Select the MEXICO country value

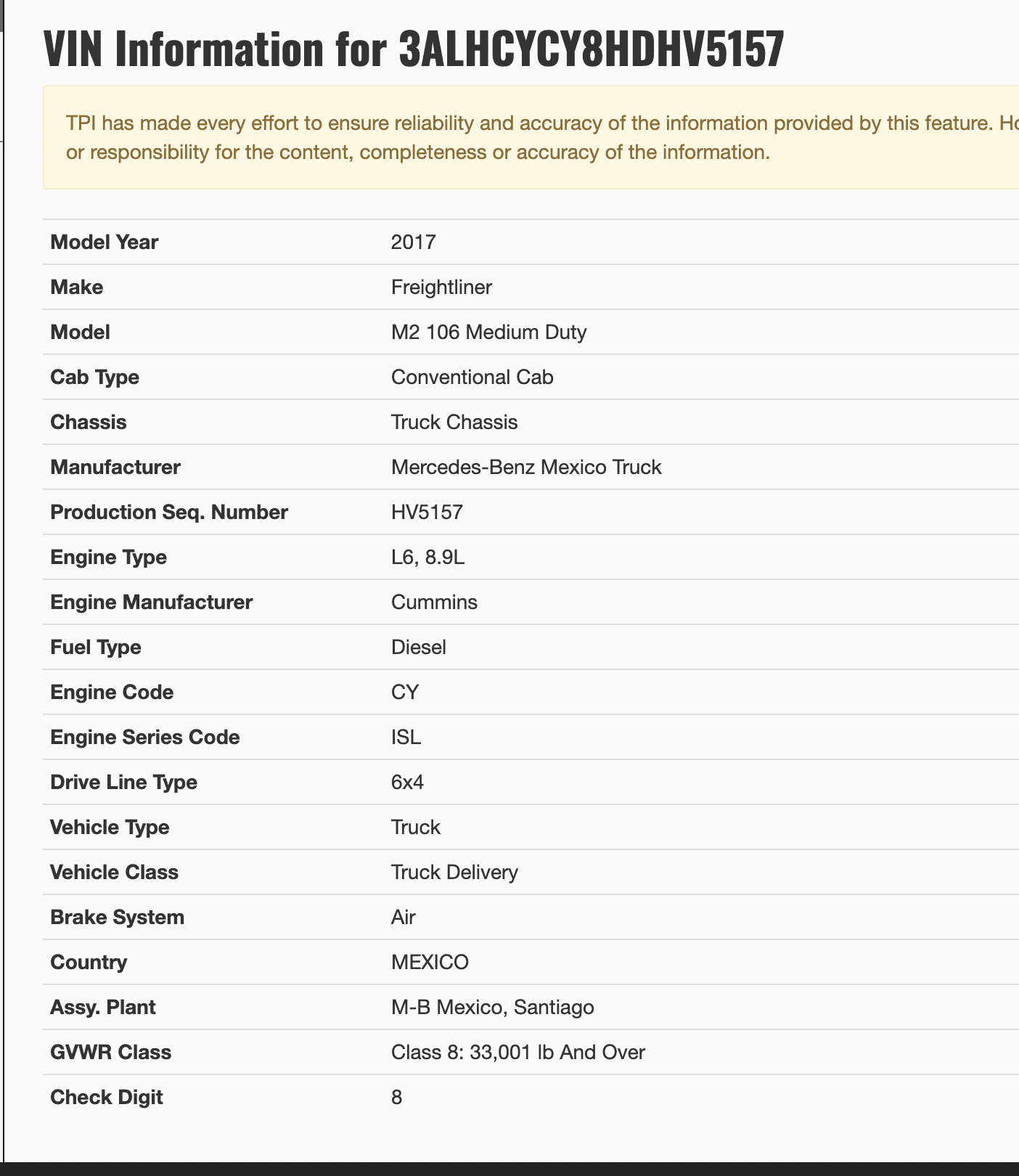click(x=430, y=962)
